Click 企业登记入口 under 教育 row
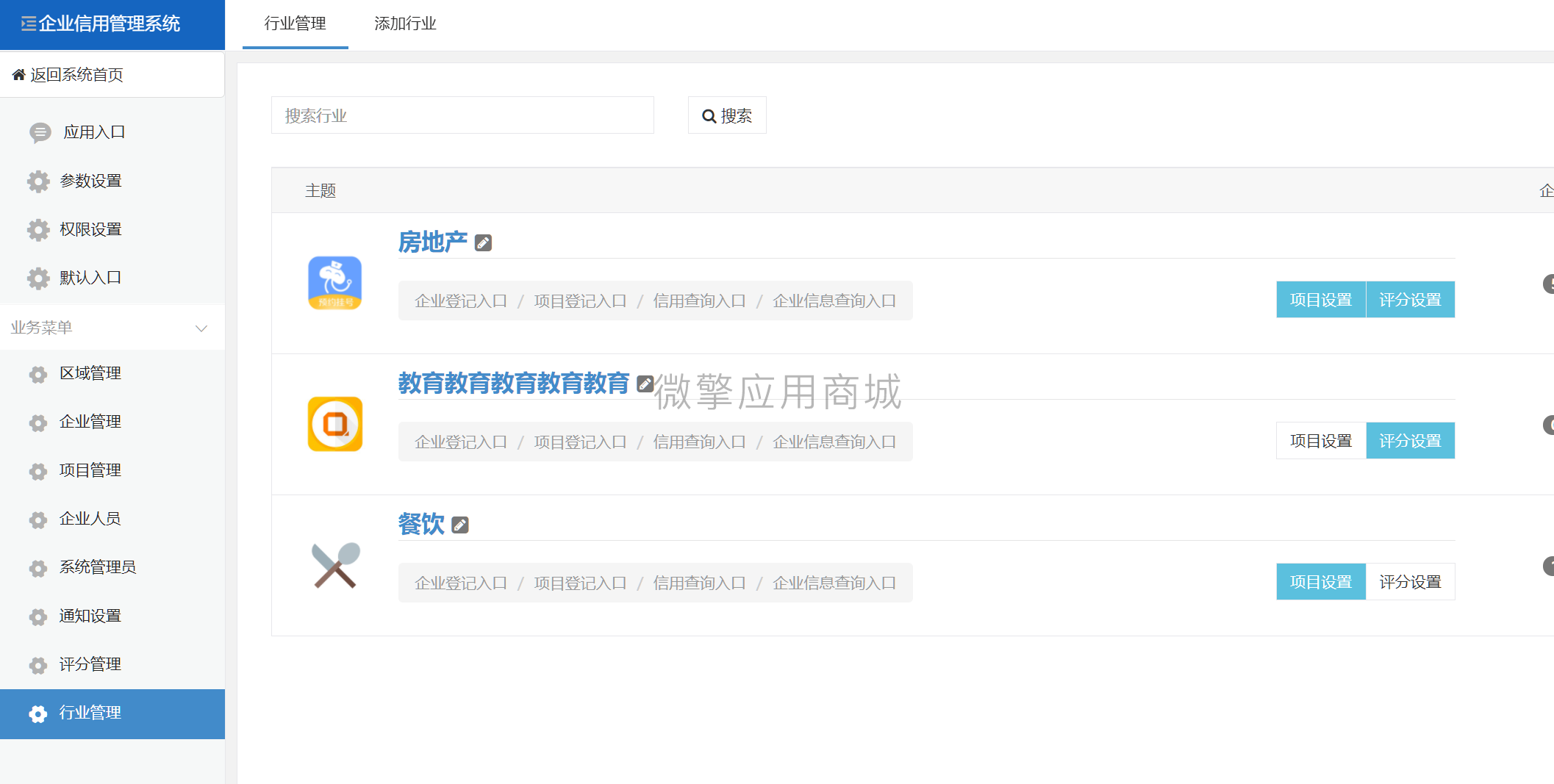This screenshot has width=1554, height=784. click(x=461, y=442)
